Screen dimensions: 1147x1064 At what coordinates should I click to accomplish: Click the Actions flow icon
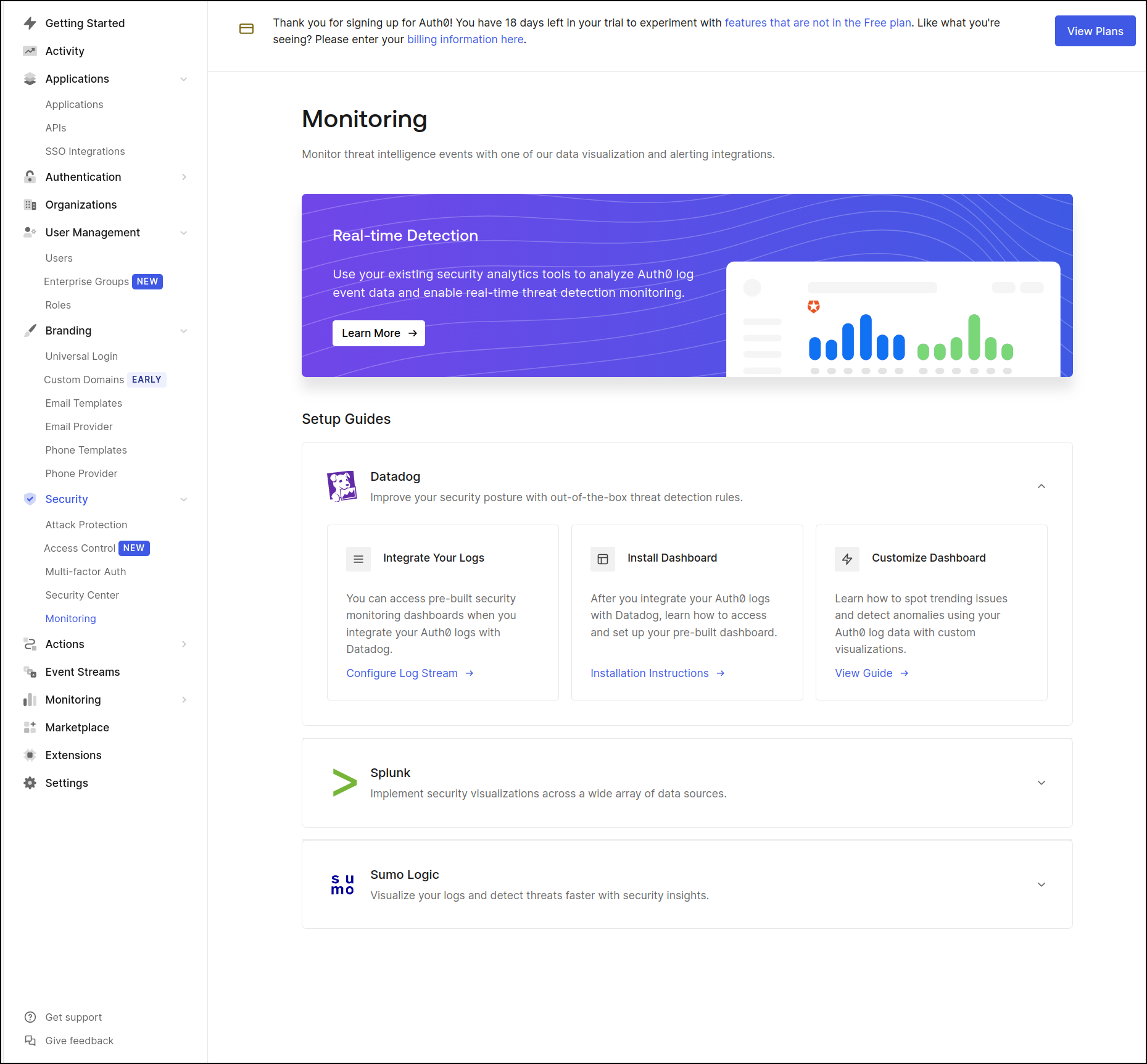[x=30, y=644]
